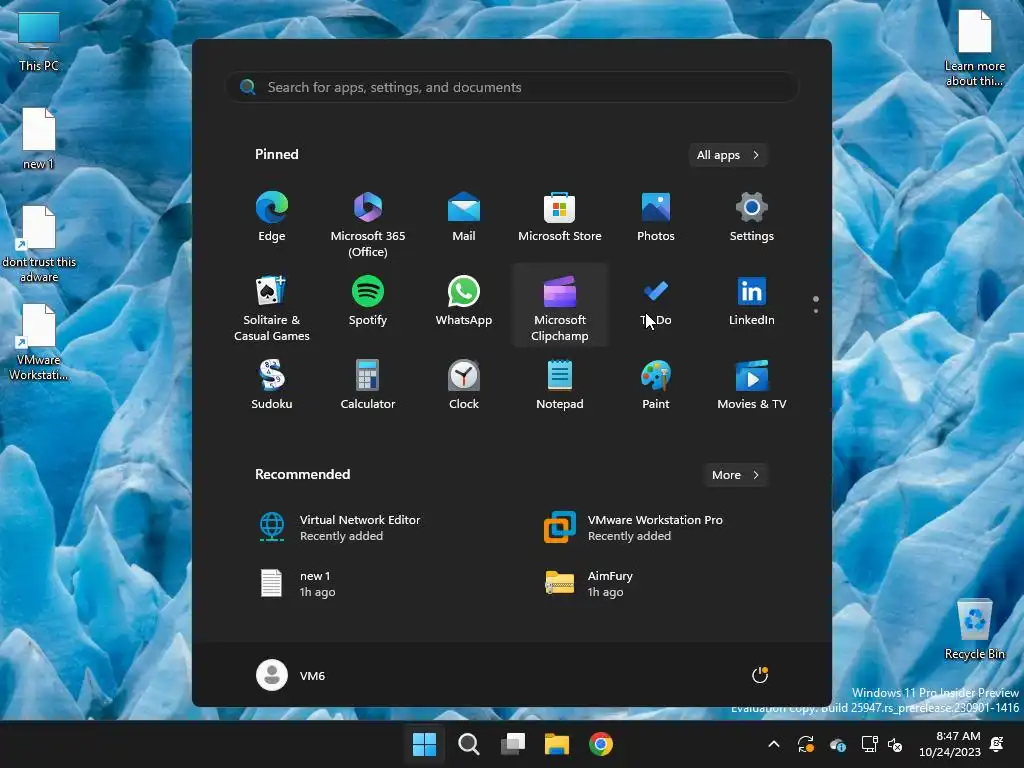
Task: Launch the Photos app
Action: click(x=656, y=217)
